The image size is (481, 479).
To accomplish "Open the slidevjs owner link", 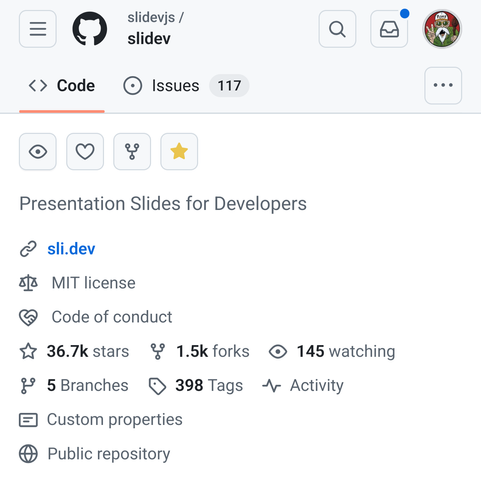I will [151, 17].
